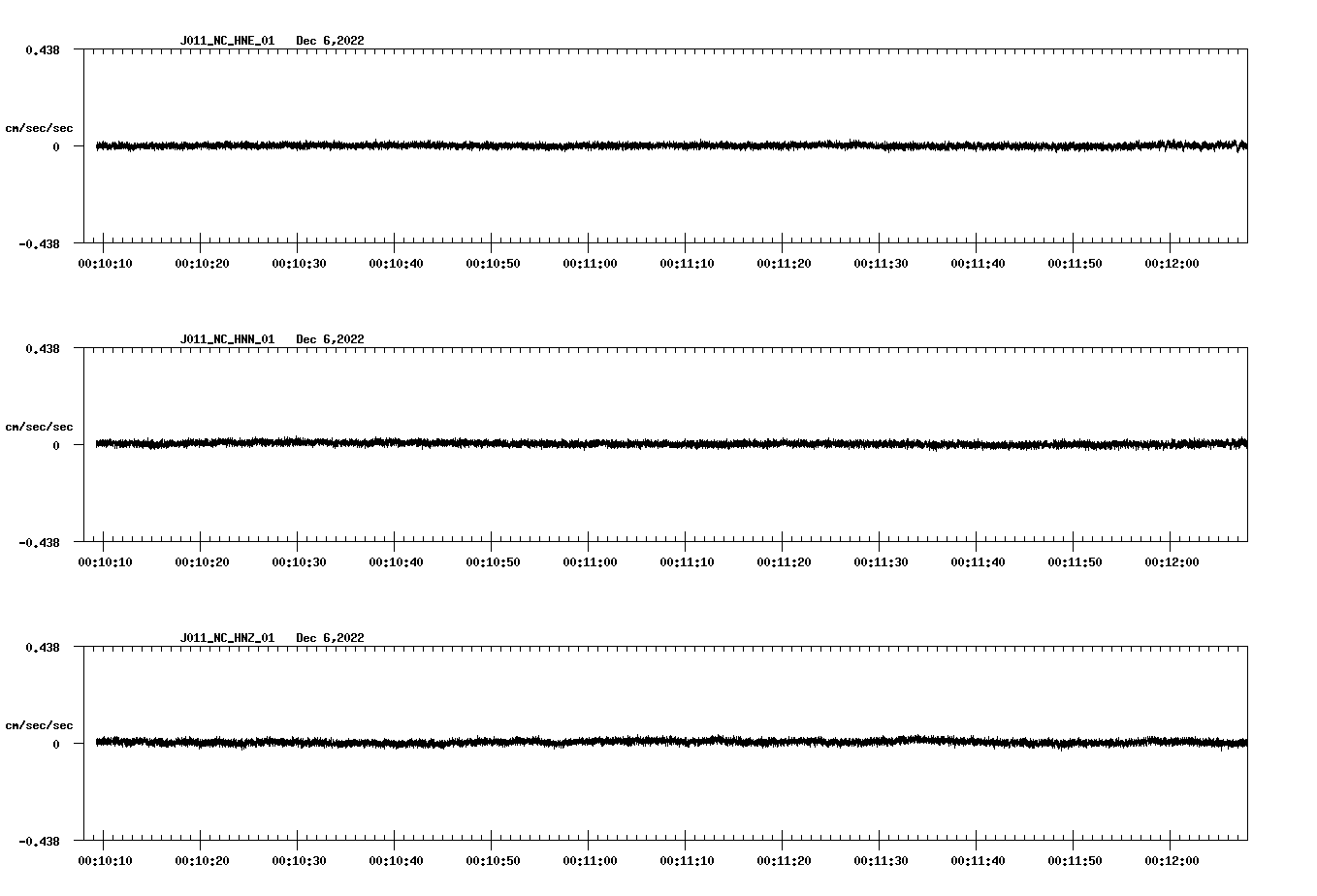
Task: Click the 00:12:00 tick on the bottom axis
Action: 1171,859
